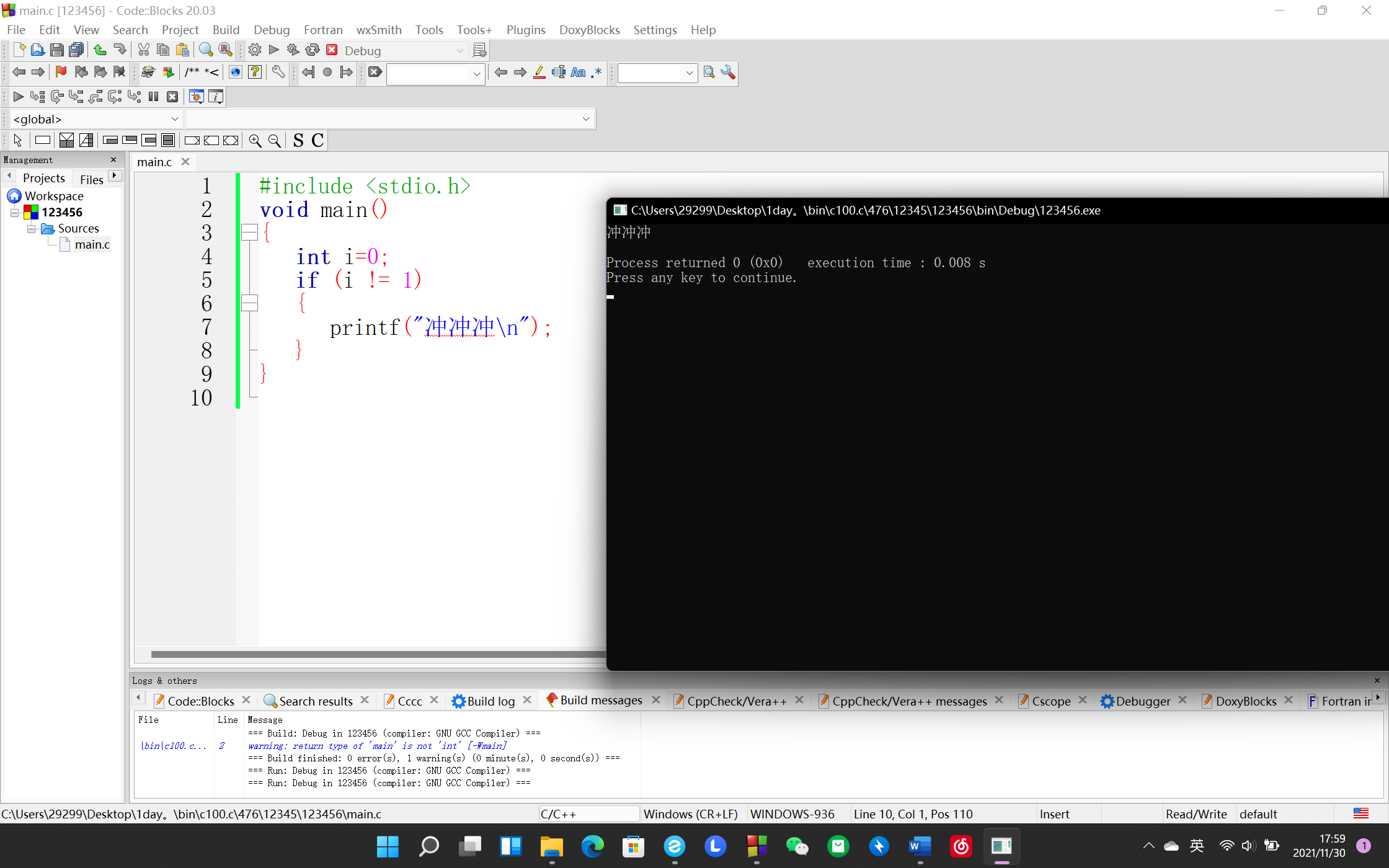Open the <global> scope dropdown
The height and width of the screenshot is (868, 1389).
(175, 119)
